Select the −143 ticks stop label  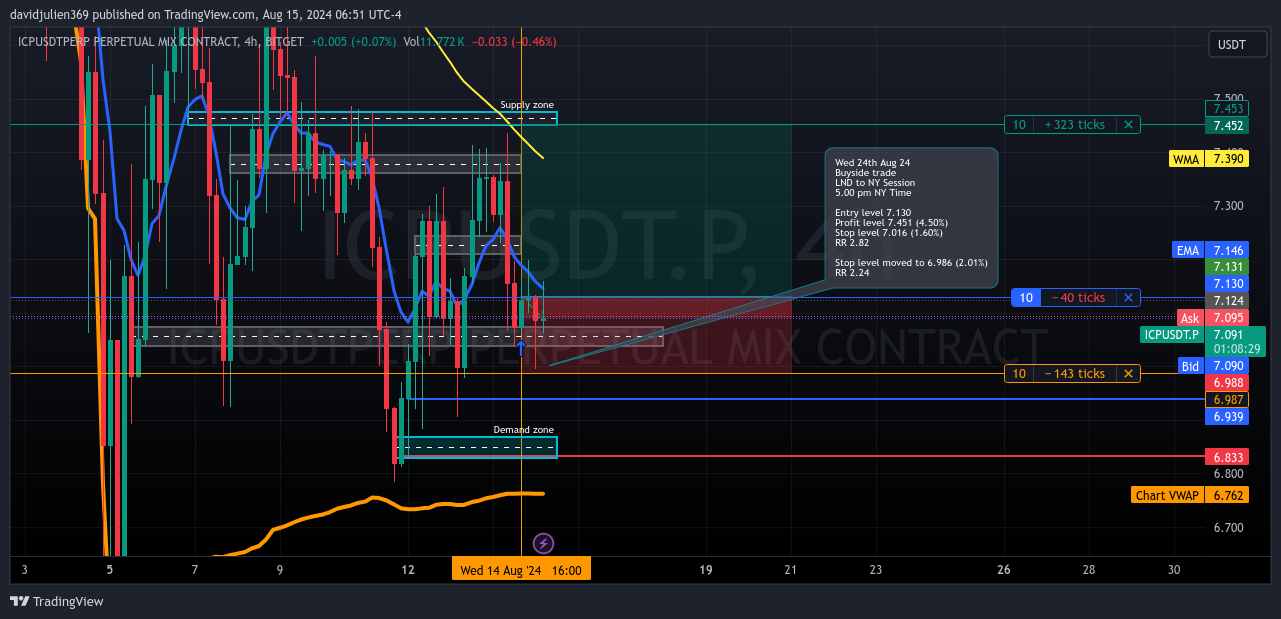[1075, 373]
